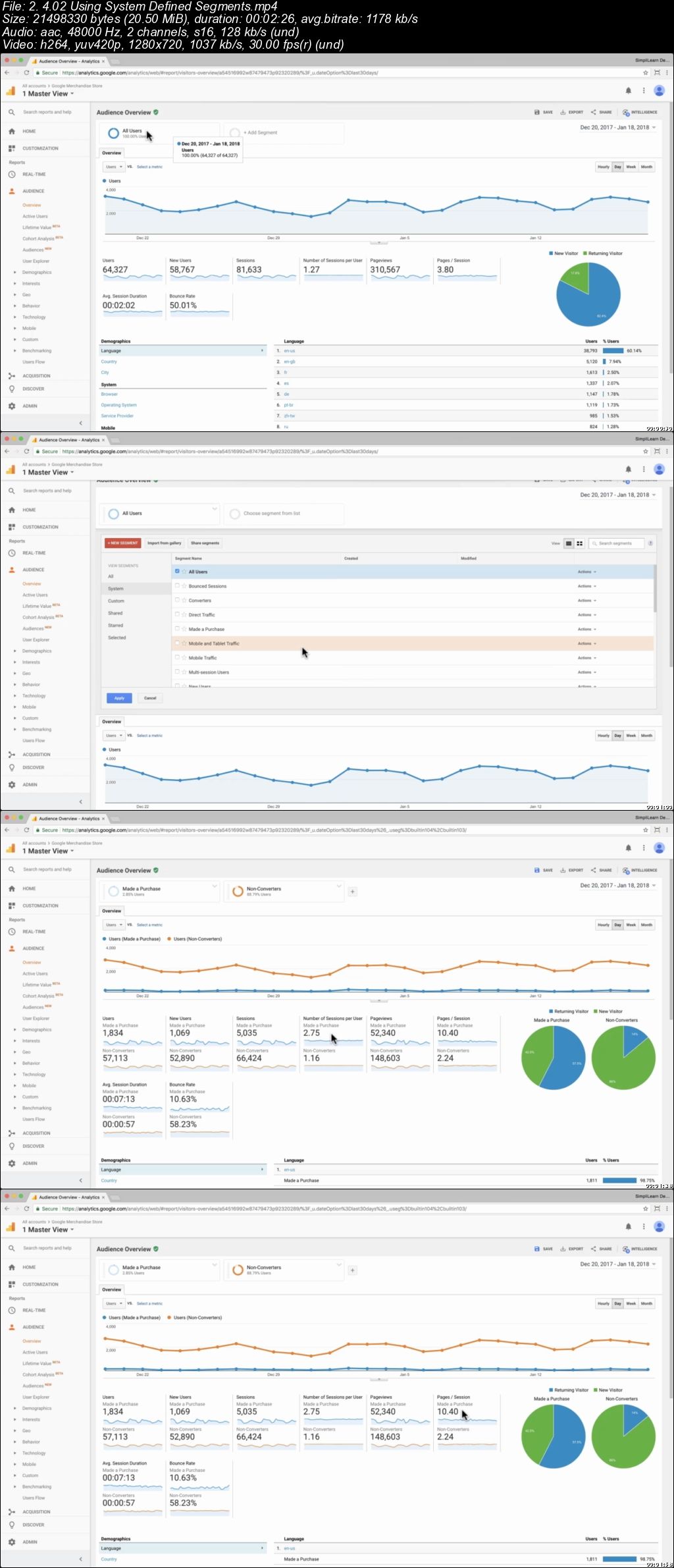Apply the selected segments

pos(119,698)
